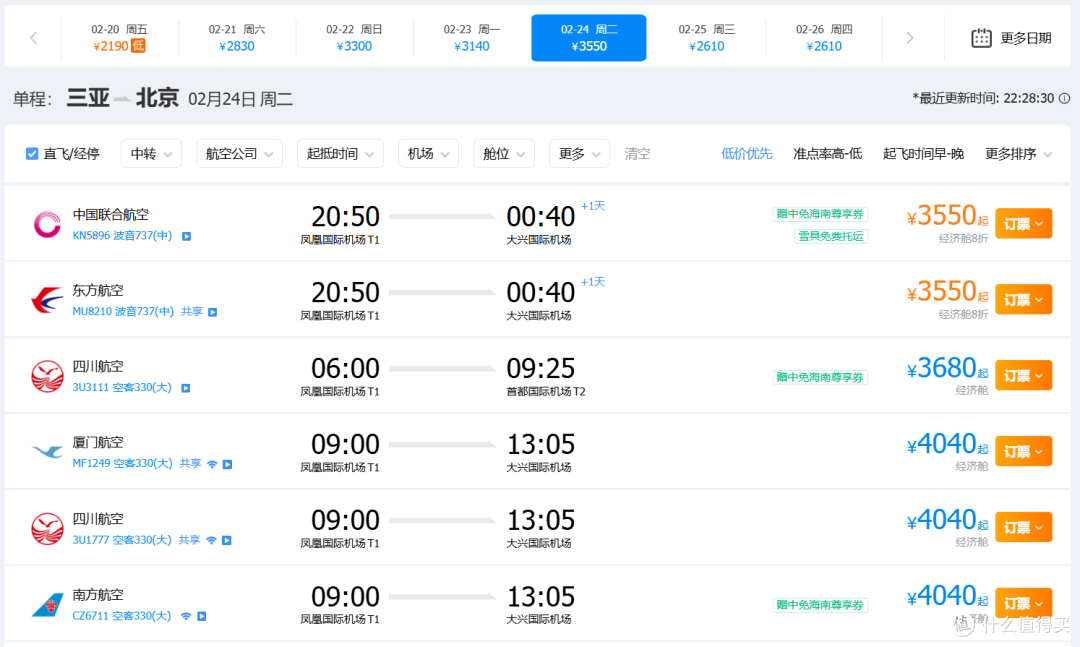The image size is (1080, 647).
Task: Click the info icon beside update time
Action: (1064, 99)
